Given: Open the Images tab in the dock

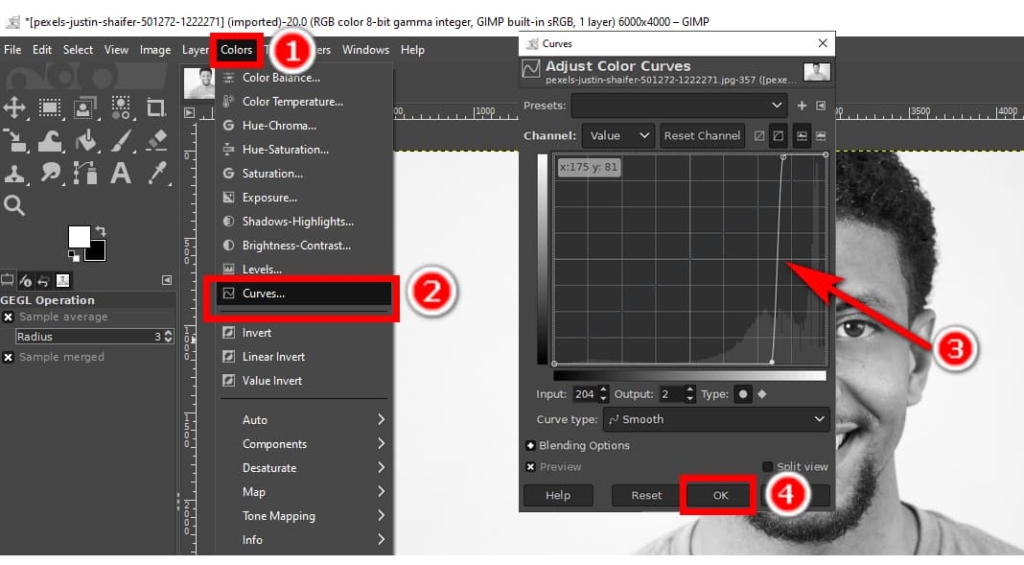Looking at the screenshot, I should click(63, 281).
